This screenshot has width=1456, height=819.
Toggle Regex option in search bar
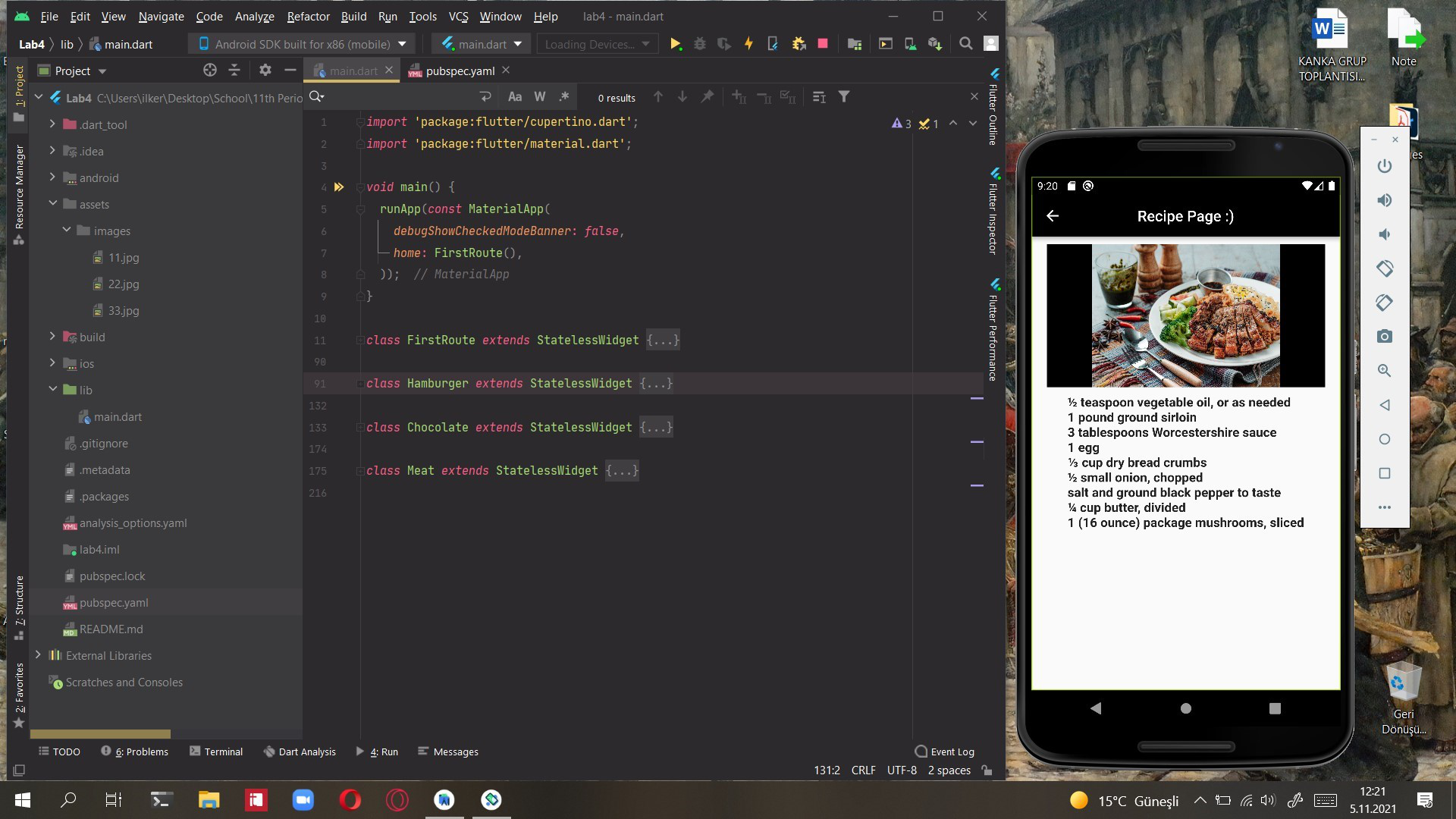pos(564,97)
